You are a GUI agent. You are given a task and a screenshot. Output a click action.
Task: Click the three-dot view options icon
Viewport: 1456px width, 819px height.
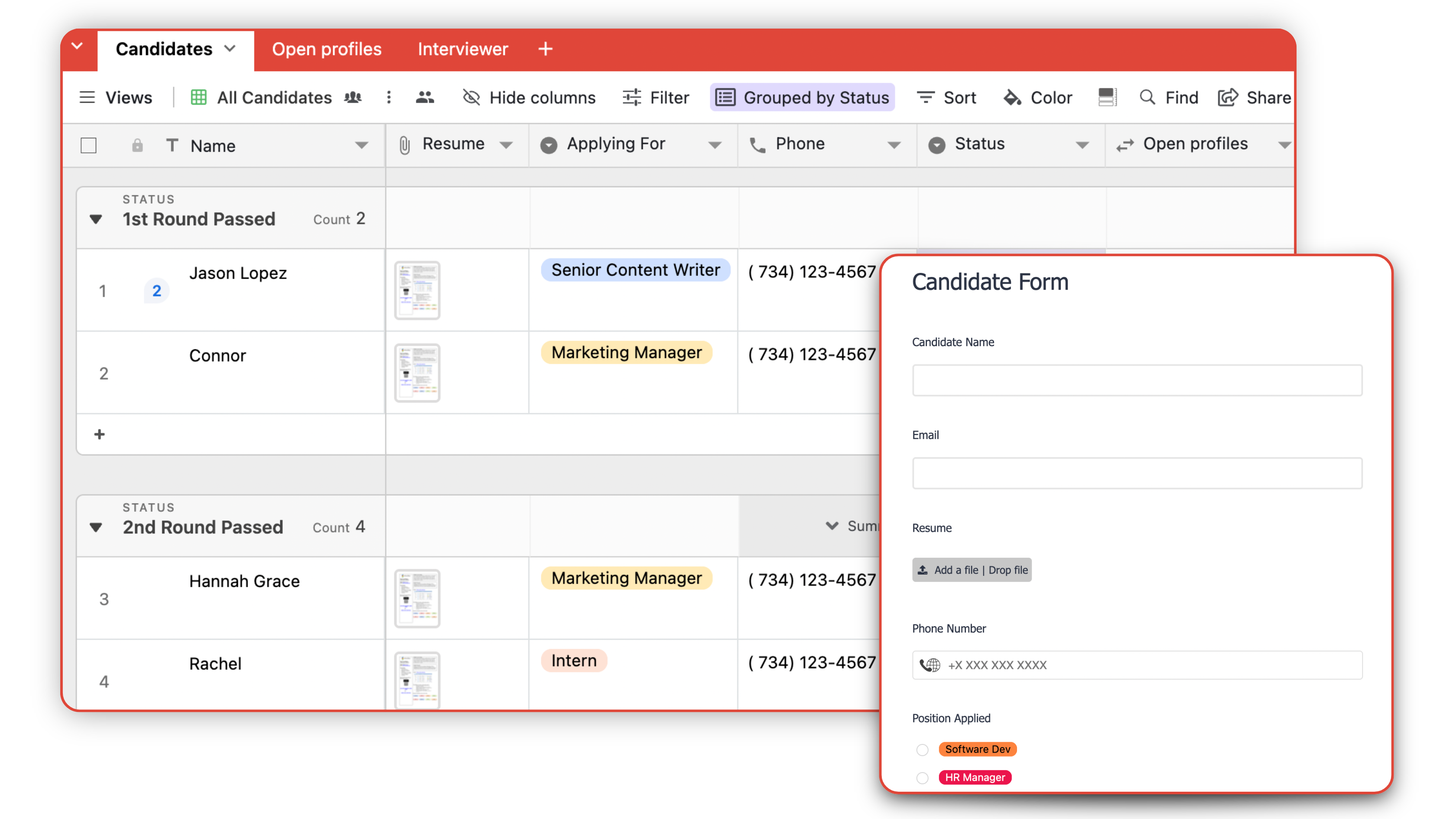point(389,97)
